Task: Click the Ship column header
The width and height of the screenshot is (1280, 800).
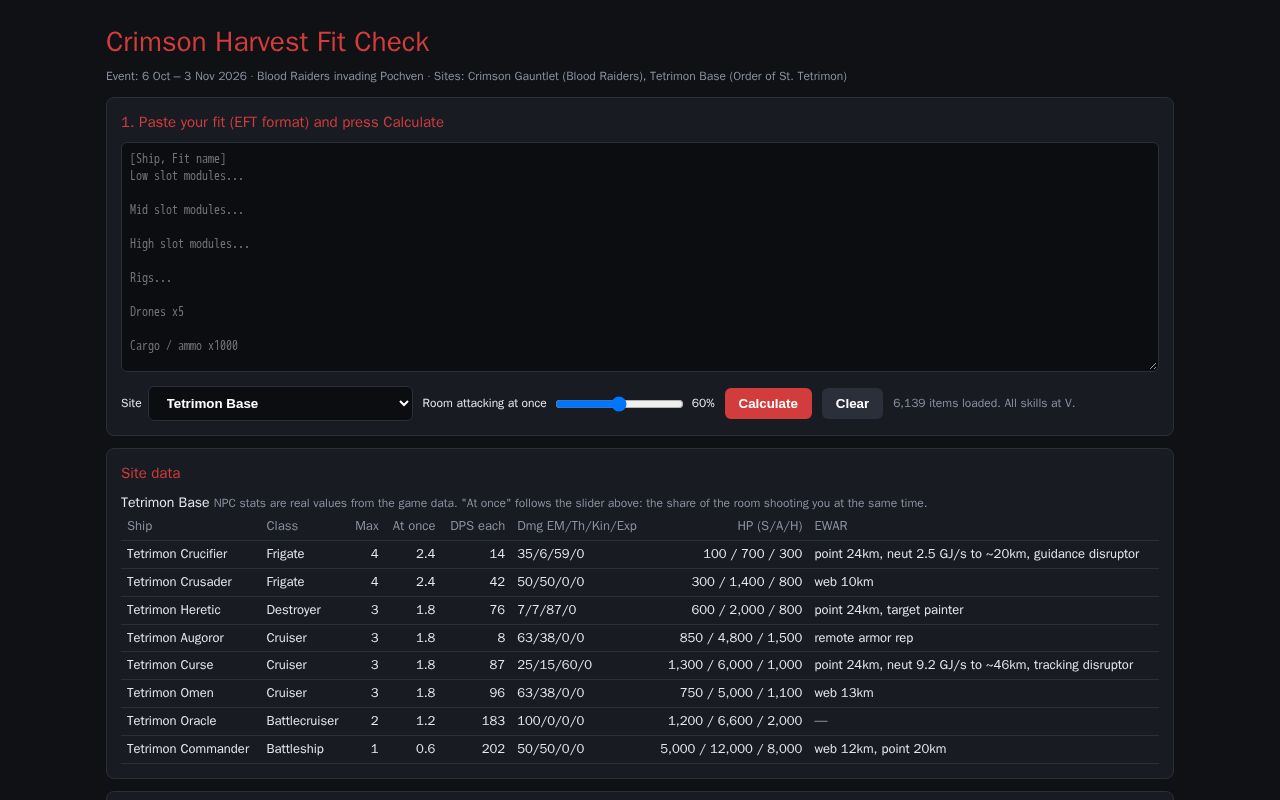Action: pos(140,526)
